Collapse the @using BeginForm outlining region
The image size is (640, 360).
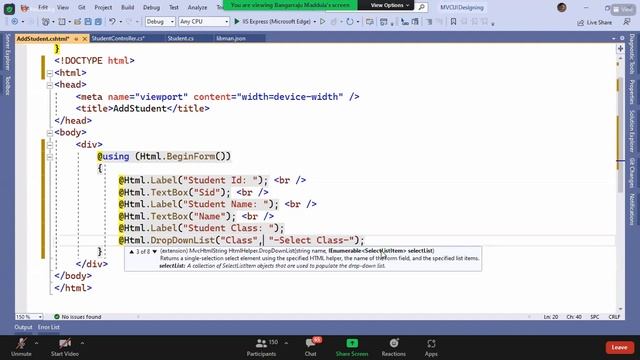pyautogui.click(x=50, y=157)
